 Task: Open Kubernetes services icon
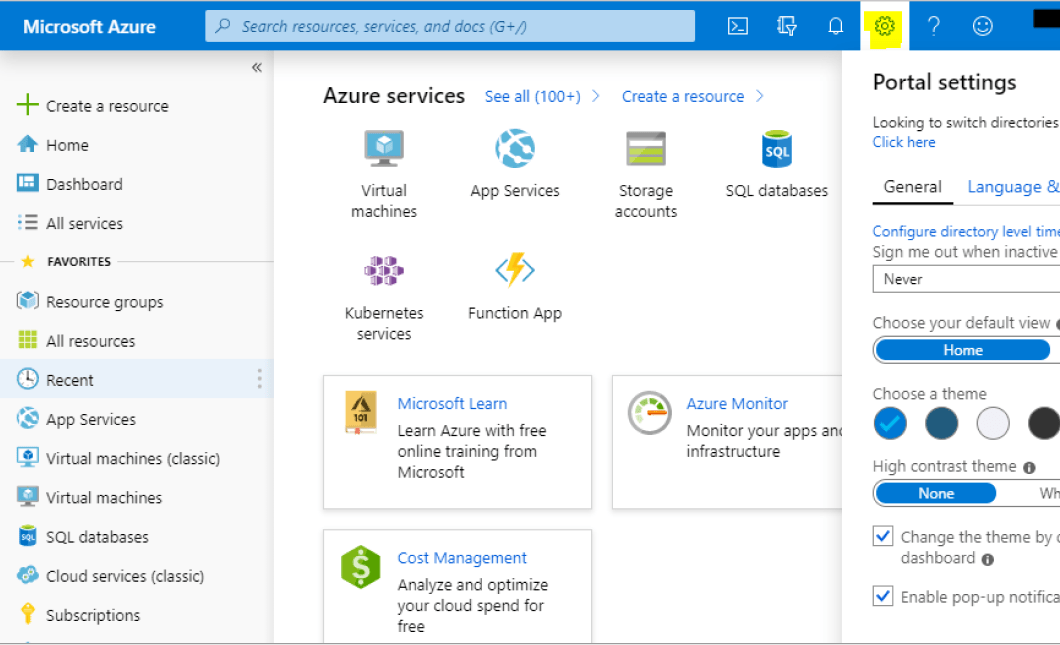click(384, 270)
